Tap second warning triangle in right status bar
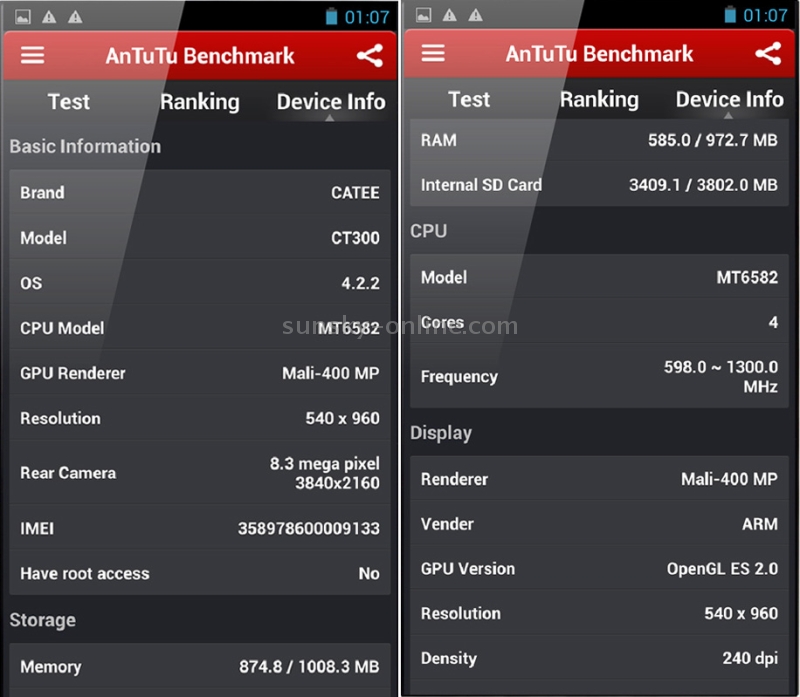Screen dimensions: 800x697 [476, 15]
